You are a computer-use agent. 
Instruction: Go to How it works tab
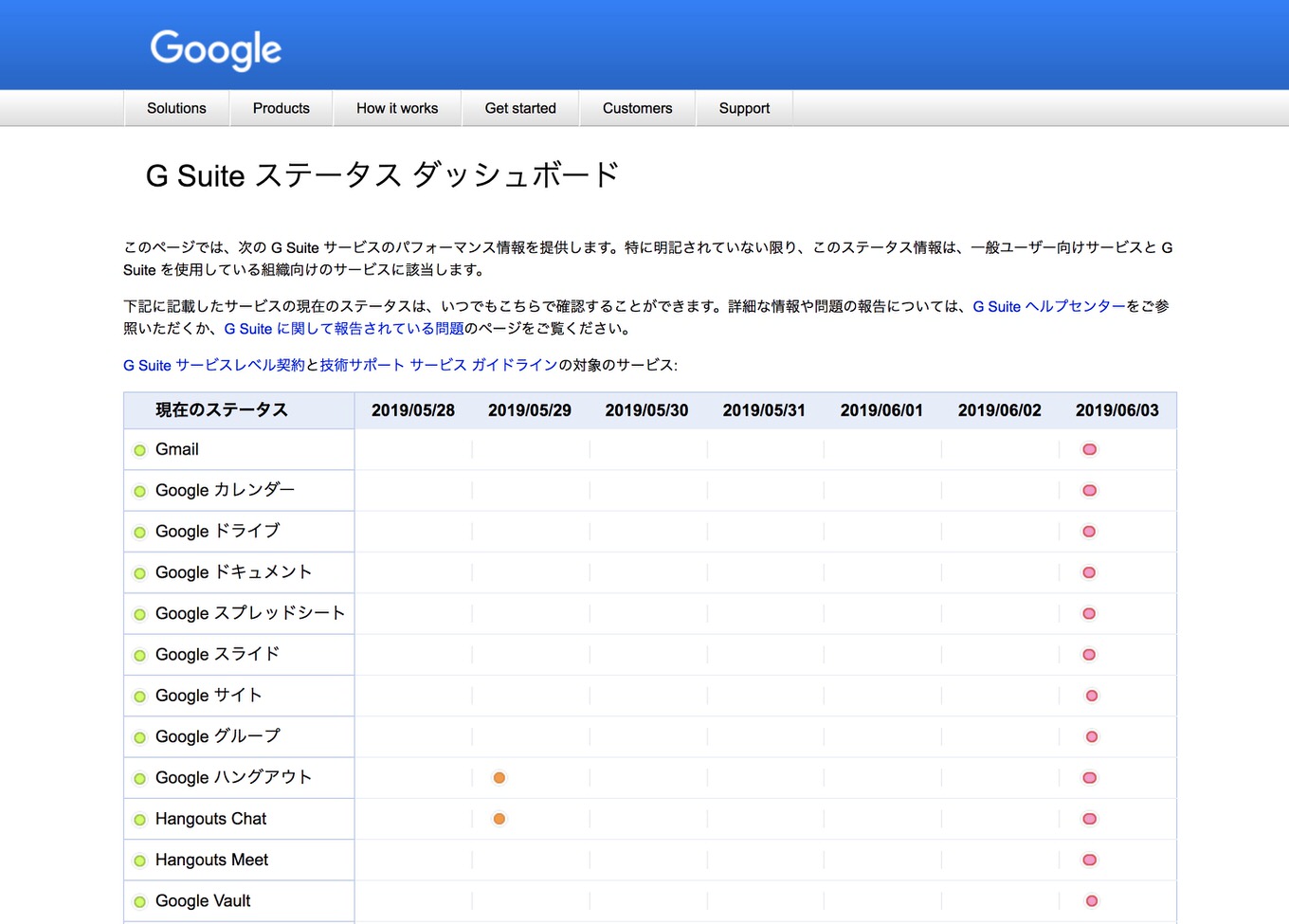coord(397,108)
